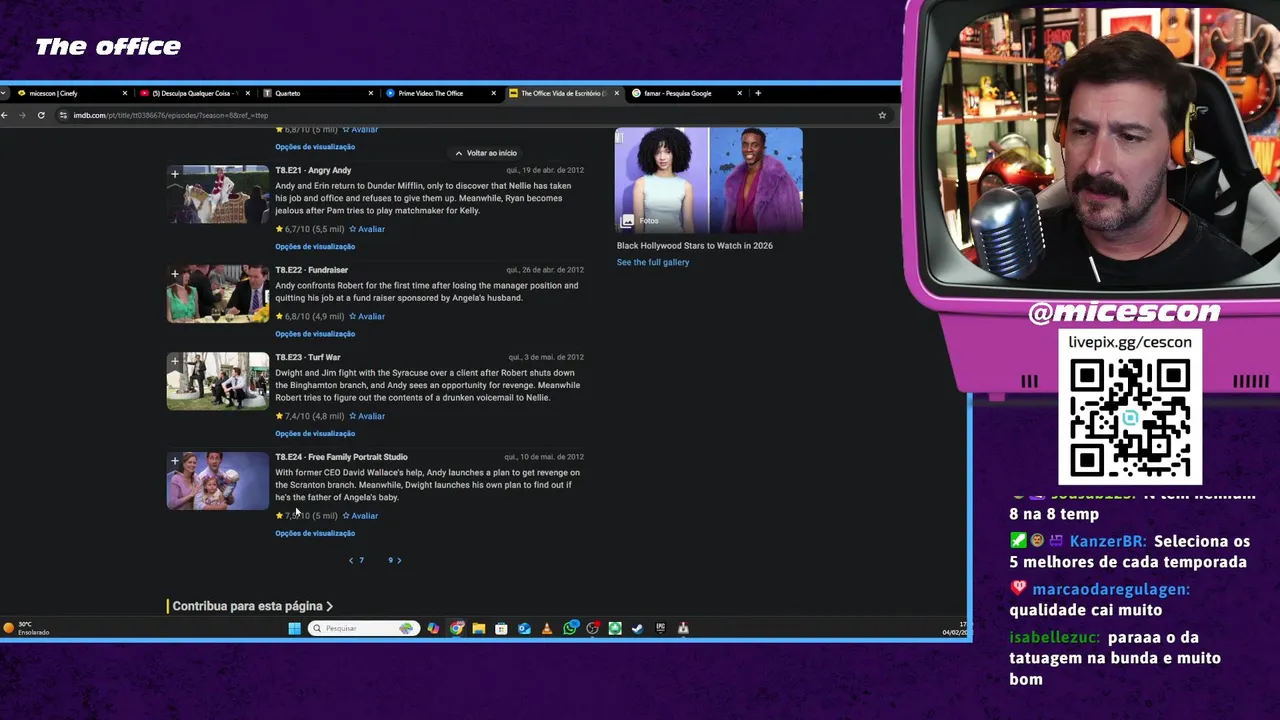
Task: Click browser back arrow
Action: coord(4,115)
